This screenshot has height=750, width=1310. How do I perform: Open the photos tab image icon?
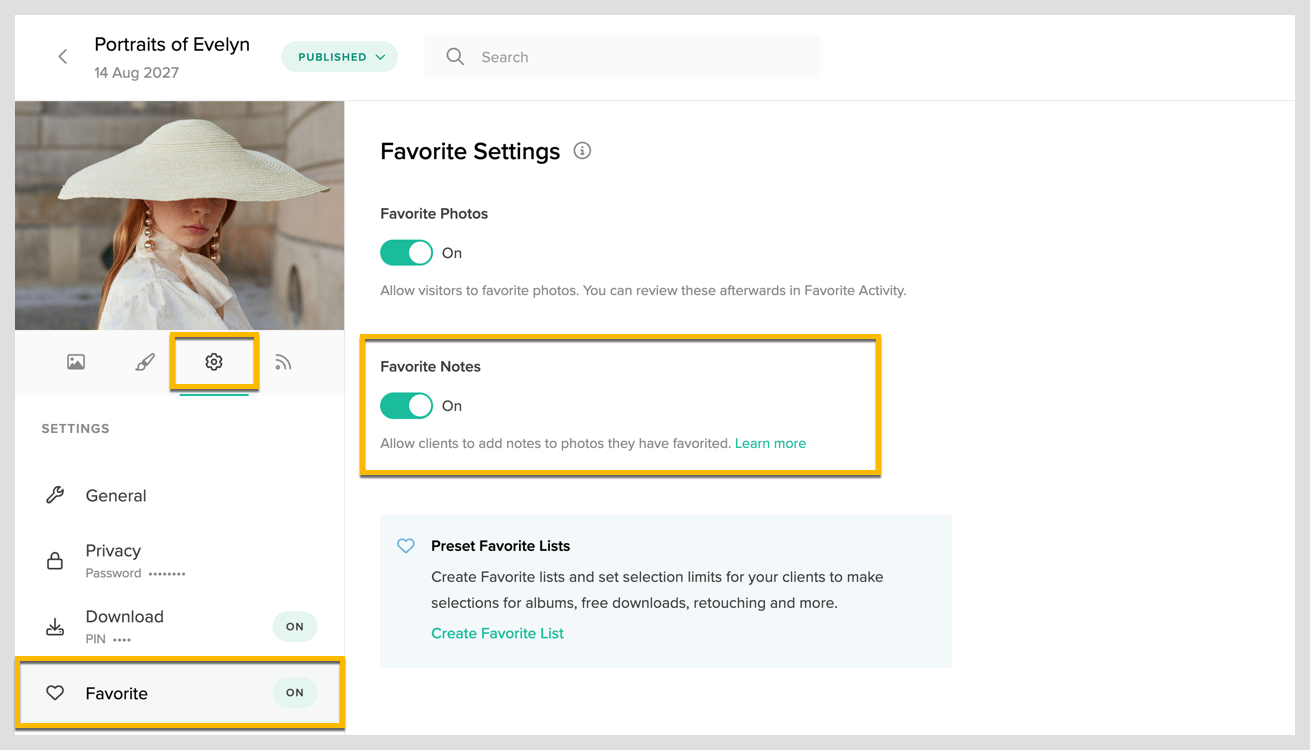click(x=76, y=362)
